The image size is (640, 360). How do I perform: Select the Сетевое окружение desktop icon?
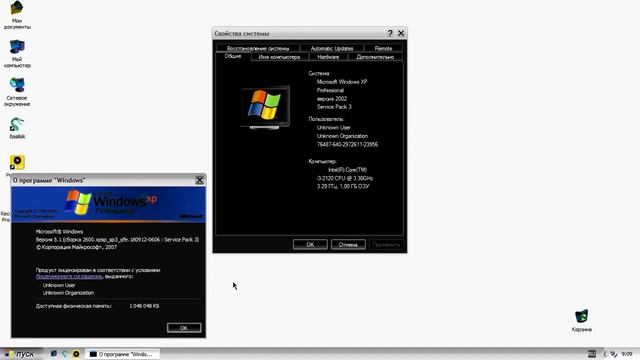[x=17, y=92]
